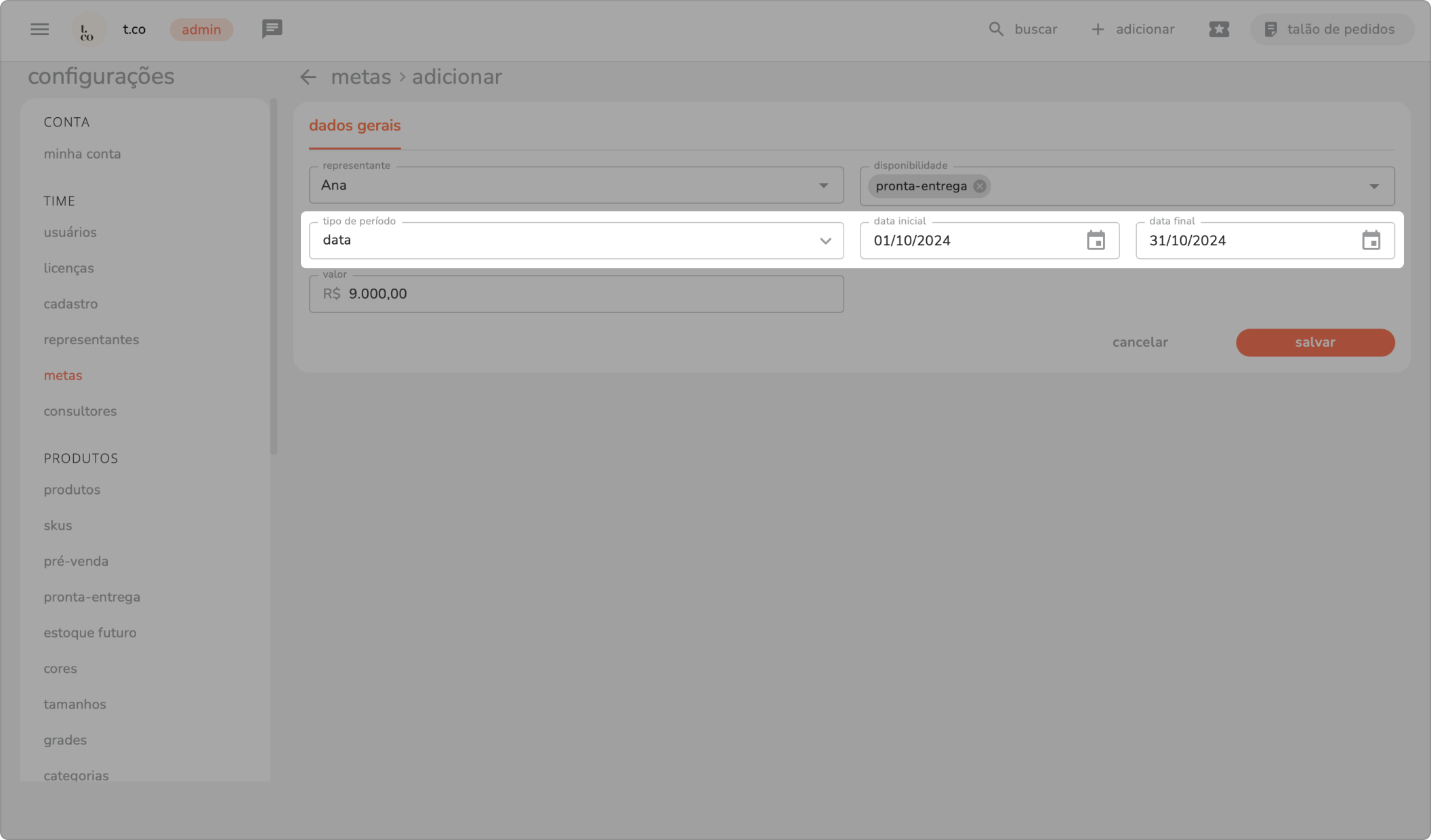The image size is (1431, 840).
Task: Click the chat messages icon
Action: (272, 29)
